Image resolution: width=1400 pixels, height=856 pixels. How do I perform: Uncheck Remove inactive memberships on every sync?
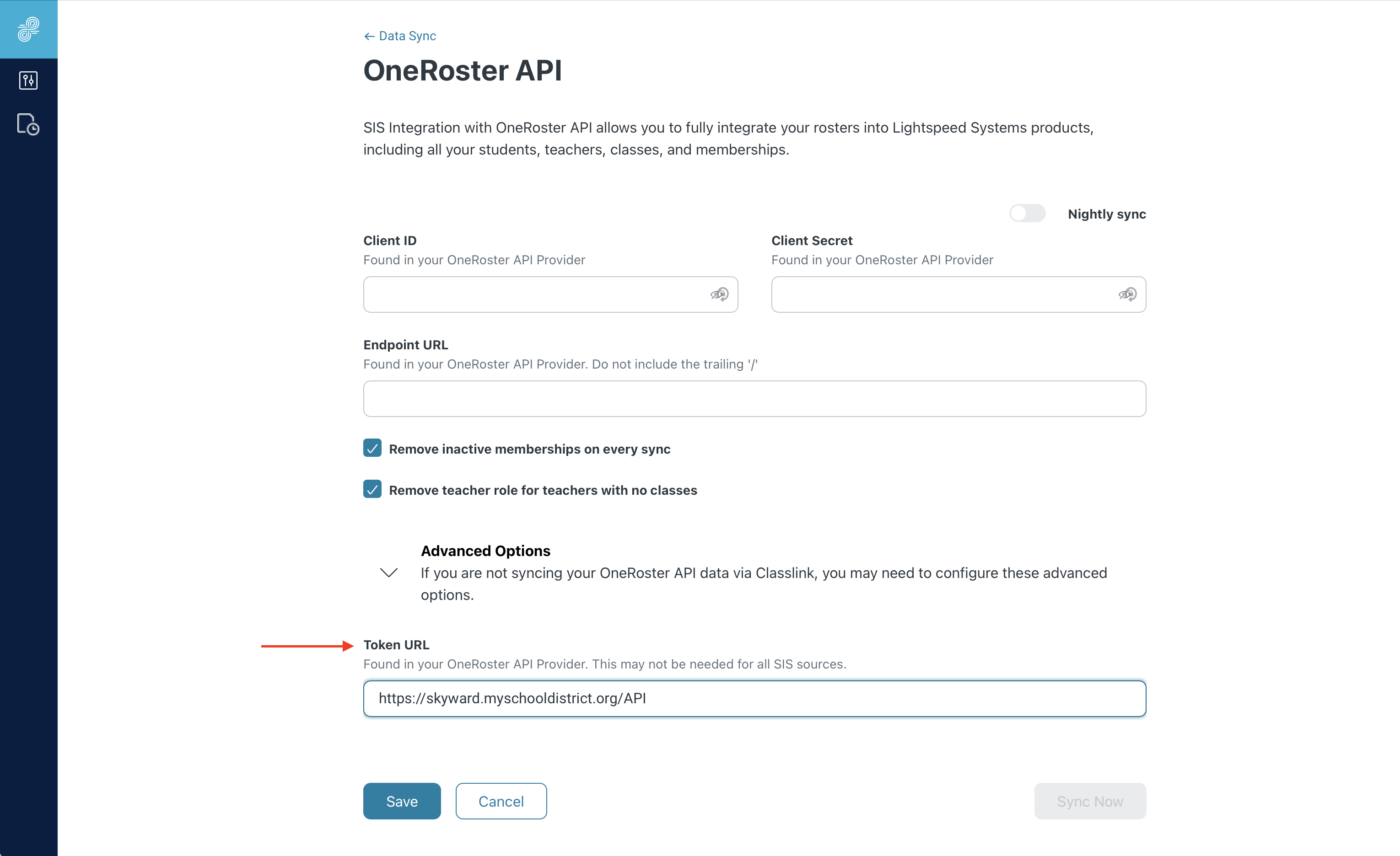click(372, 448)
